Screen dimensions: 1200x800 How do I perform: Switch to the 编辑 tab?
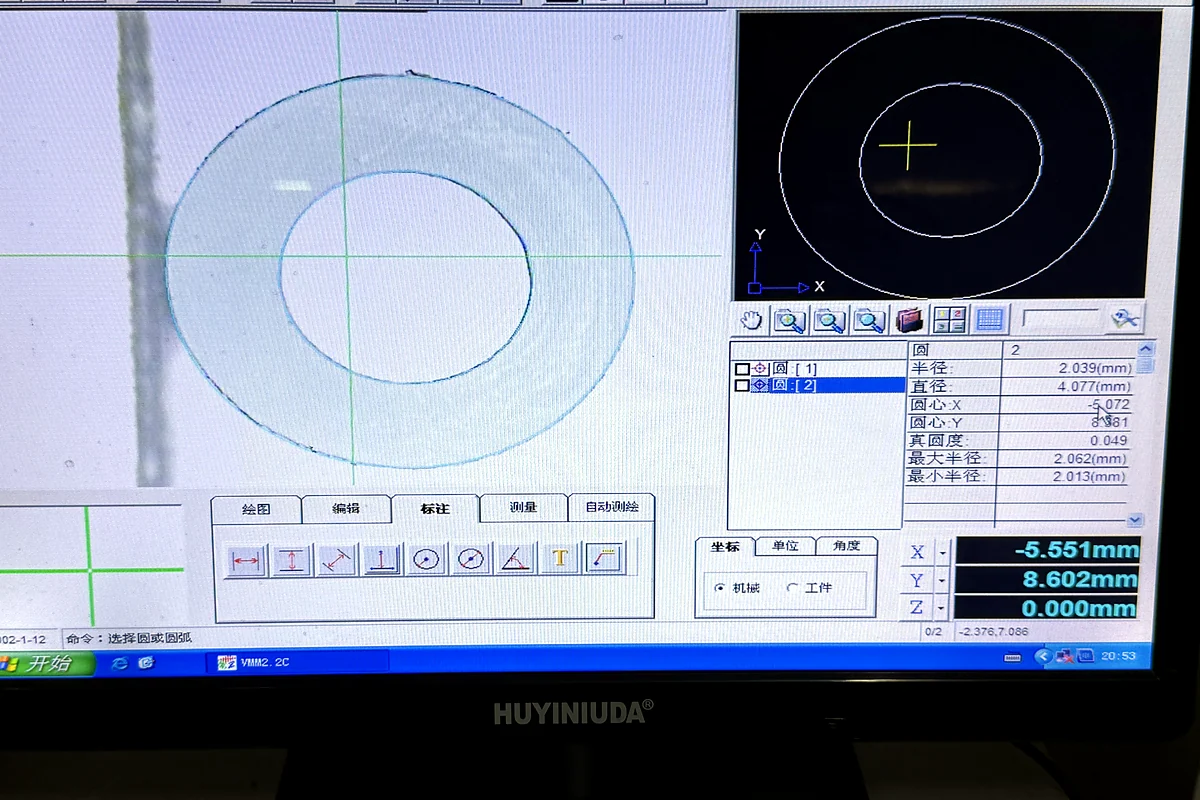pos(346,509)
